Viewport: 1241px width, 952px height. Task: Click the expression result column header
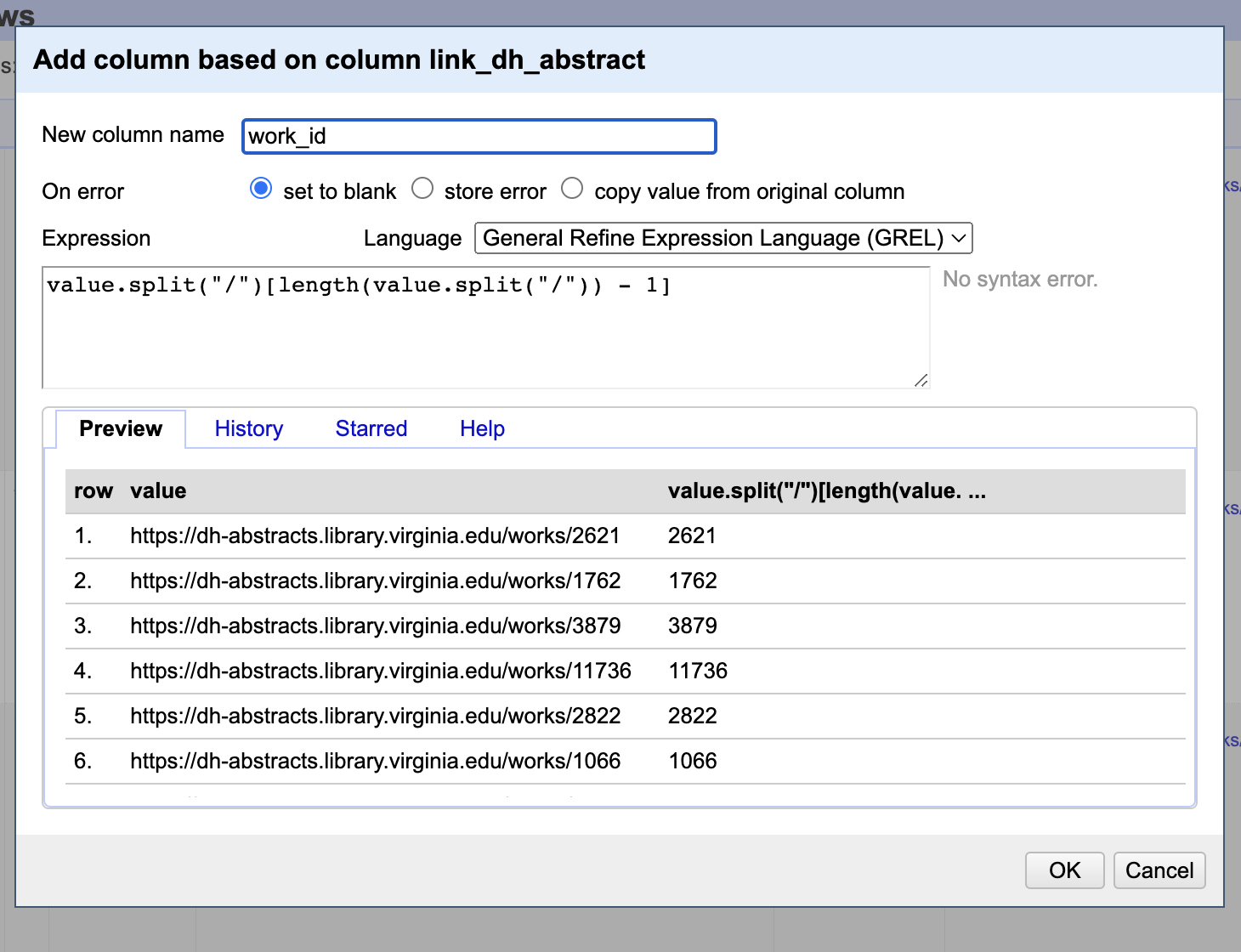point(827,490)
